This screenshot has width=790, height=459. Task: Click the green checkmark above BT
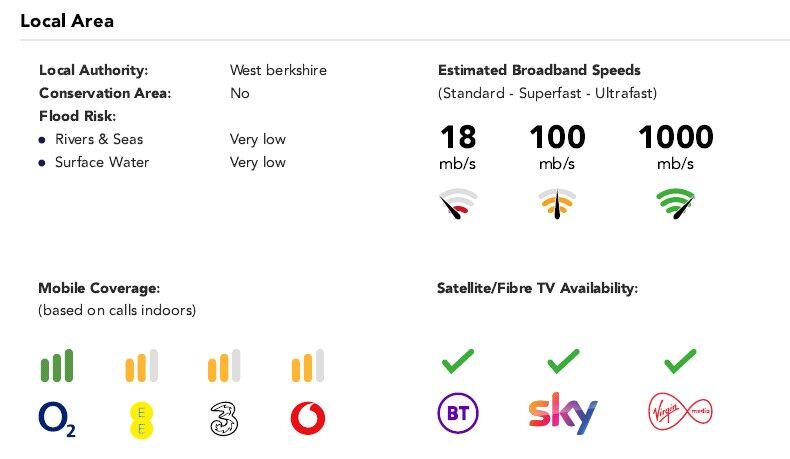tap(458, 359)
